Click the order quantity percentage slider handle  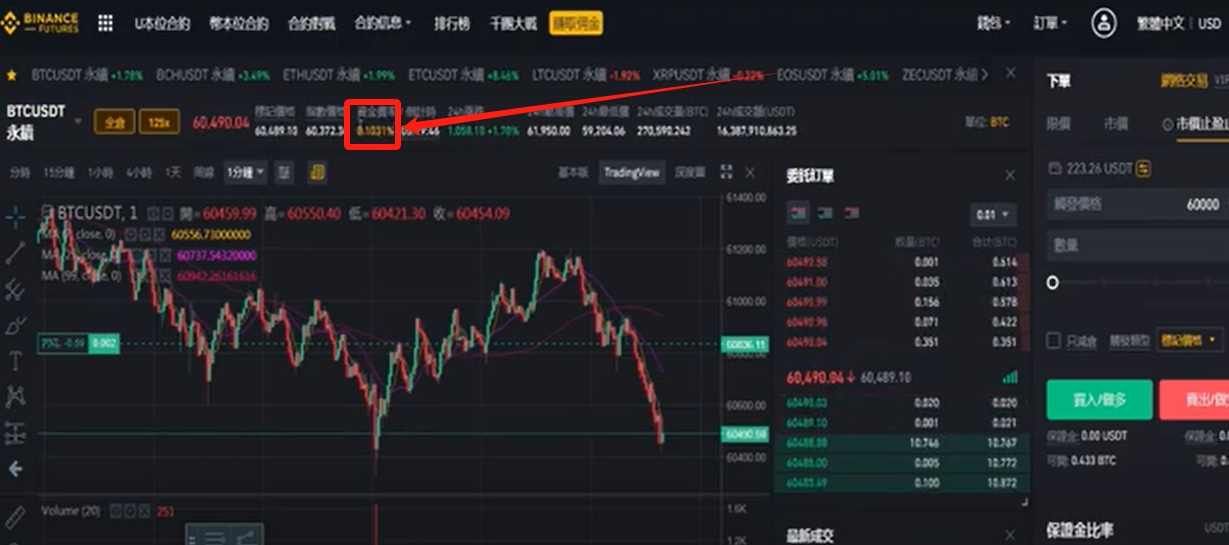pyautogui.click(x=1052, y=283)
